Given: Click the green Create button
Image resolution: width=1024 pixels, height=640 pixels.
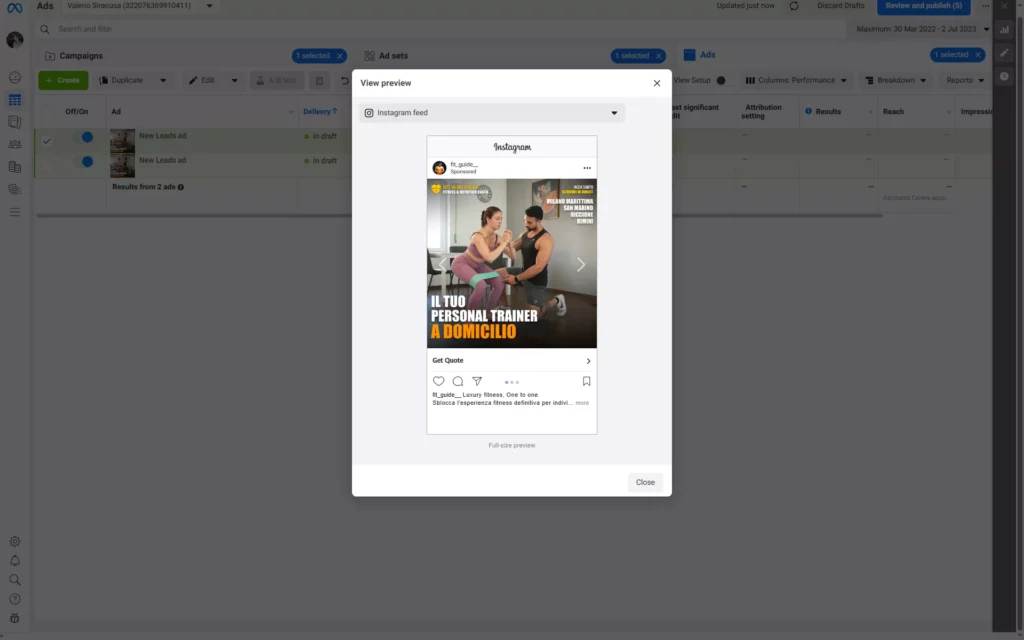Looking at the screenshot, I should [63, 79].
